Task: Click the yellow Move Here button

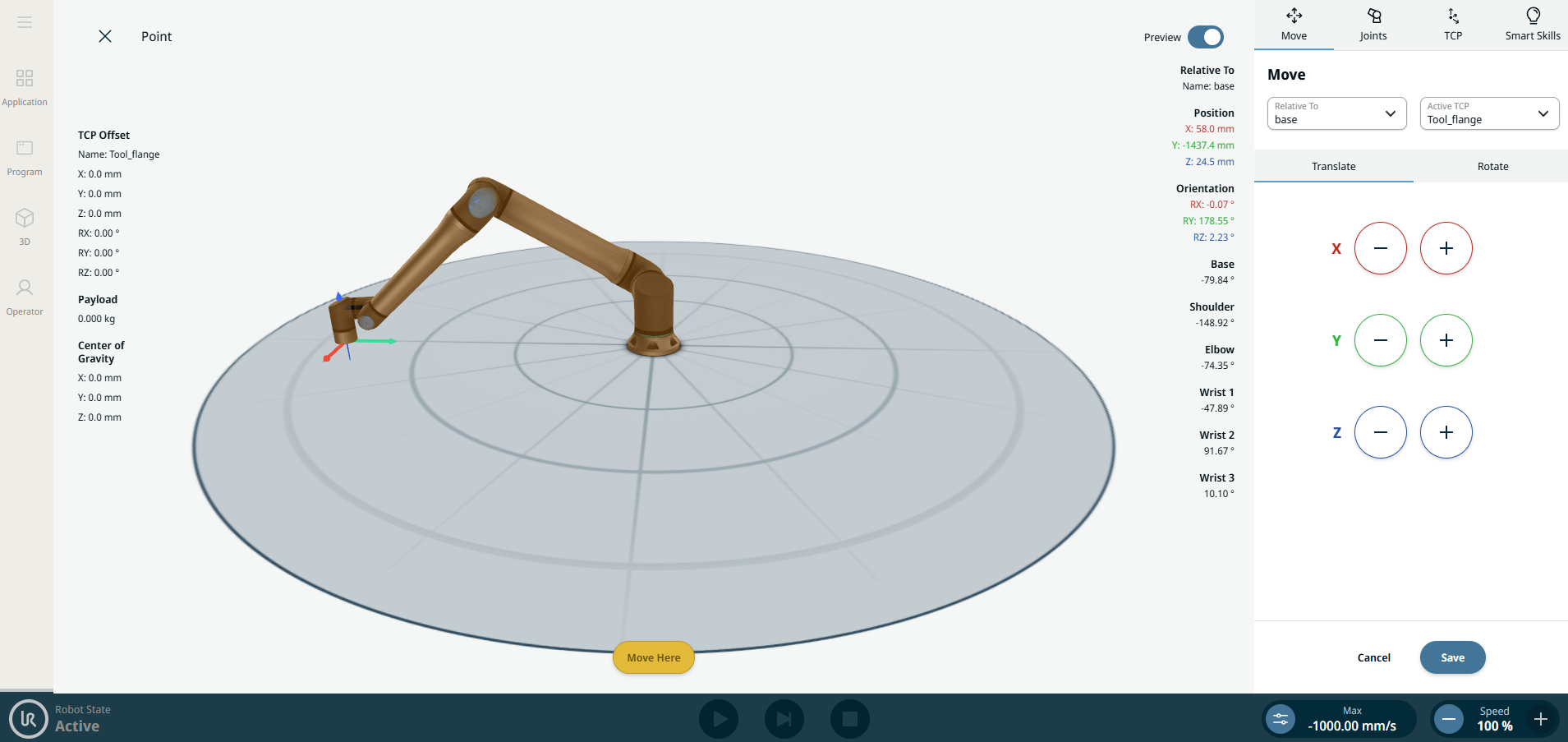Action: click(x=654, y=657)
